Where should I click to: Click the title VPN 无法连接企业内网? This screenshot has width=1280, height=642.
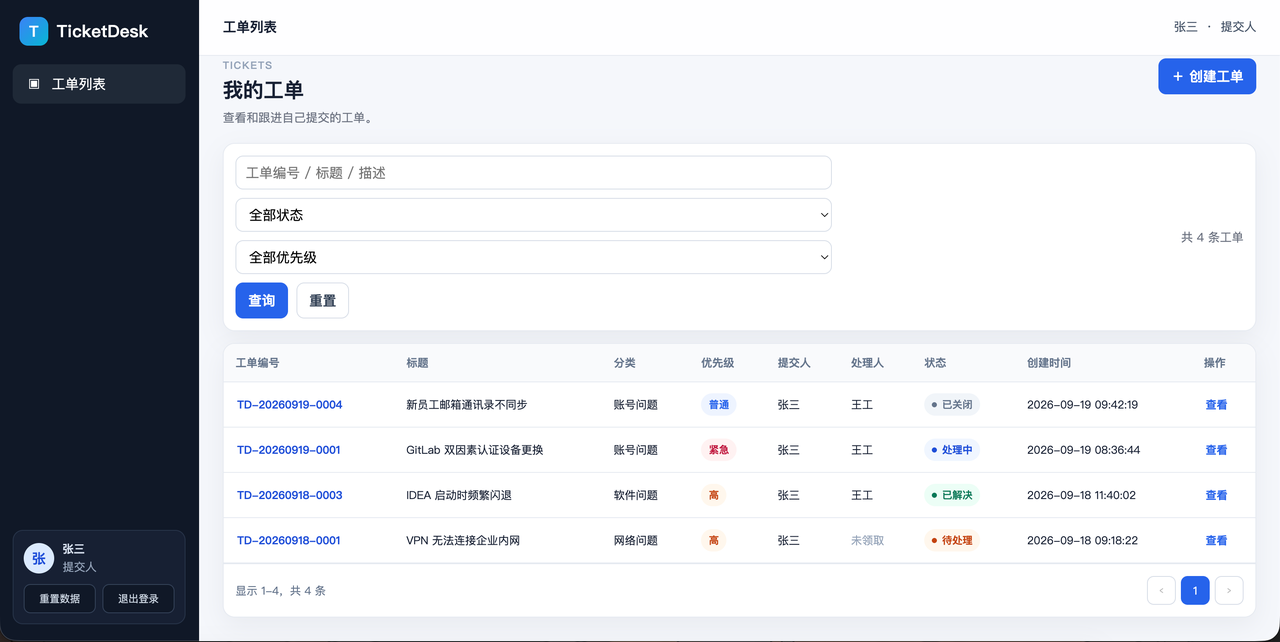[463, 540]
